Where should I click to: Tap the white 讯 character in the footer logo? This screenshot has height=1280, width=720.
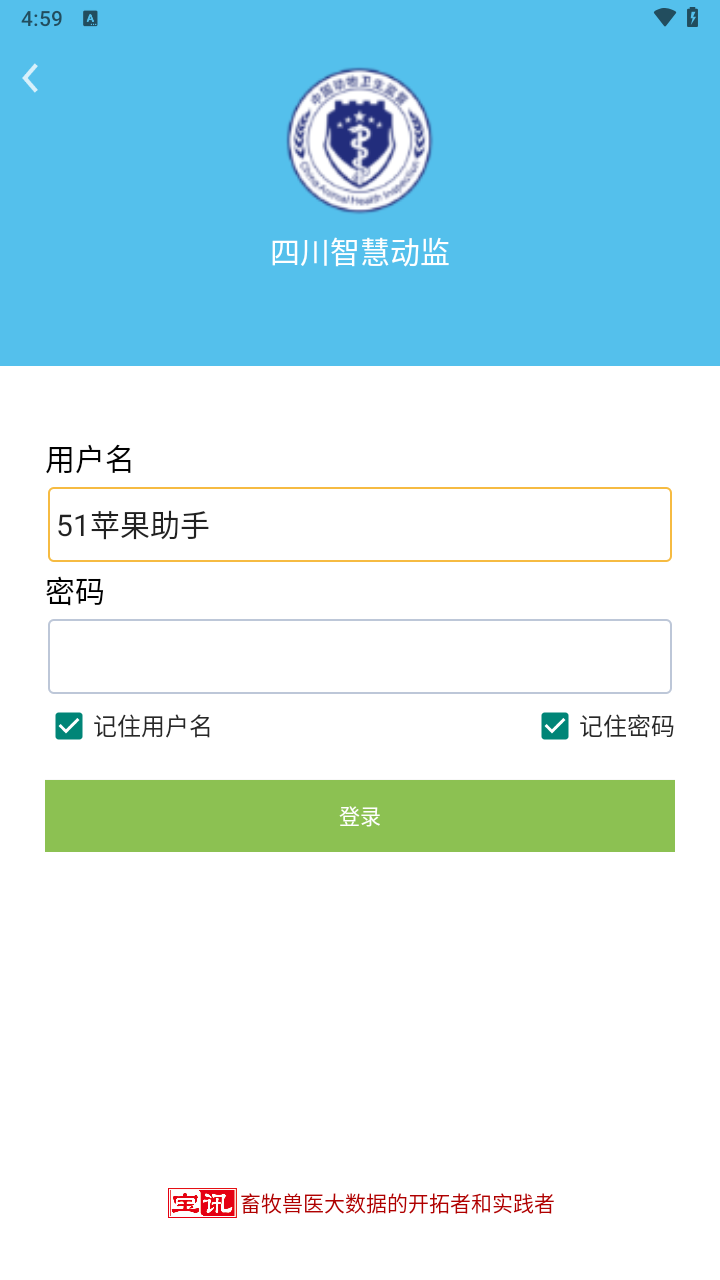pyautogui.click(x=218, y=1203)
